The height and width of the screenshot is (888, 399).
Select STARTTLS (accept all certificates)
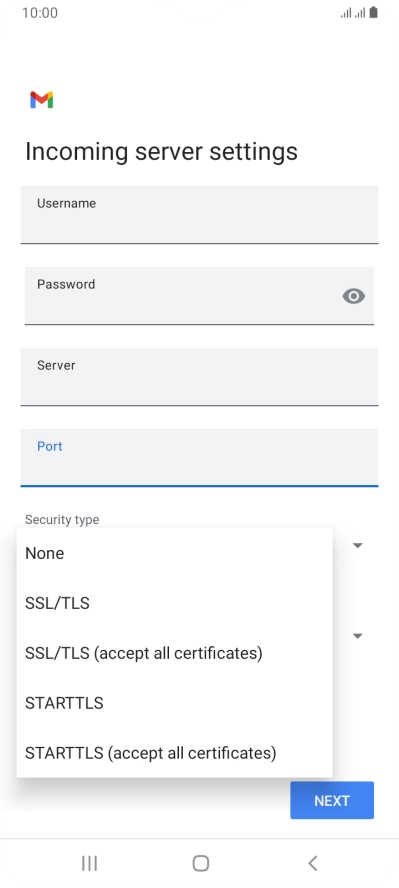coord(174,753)
